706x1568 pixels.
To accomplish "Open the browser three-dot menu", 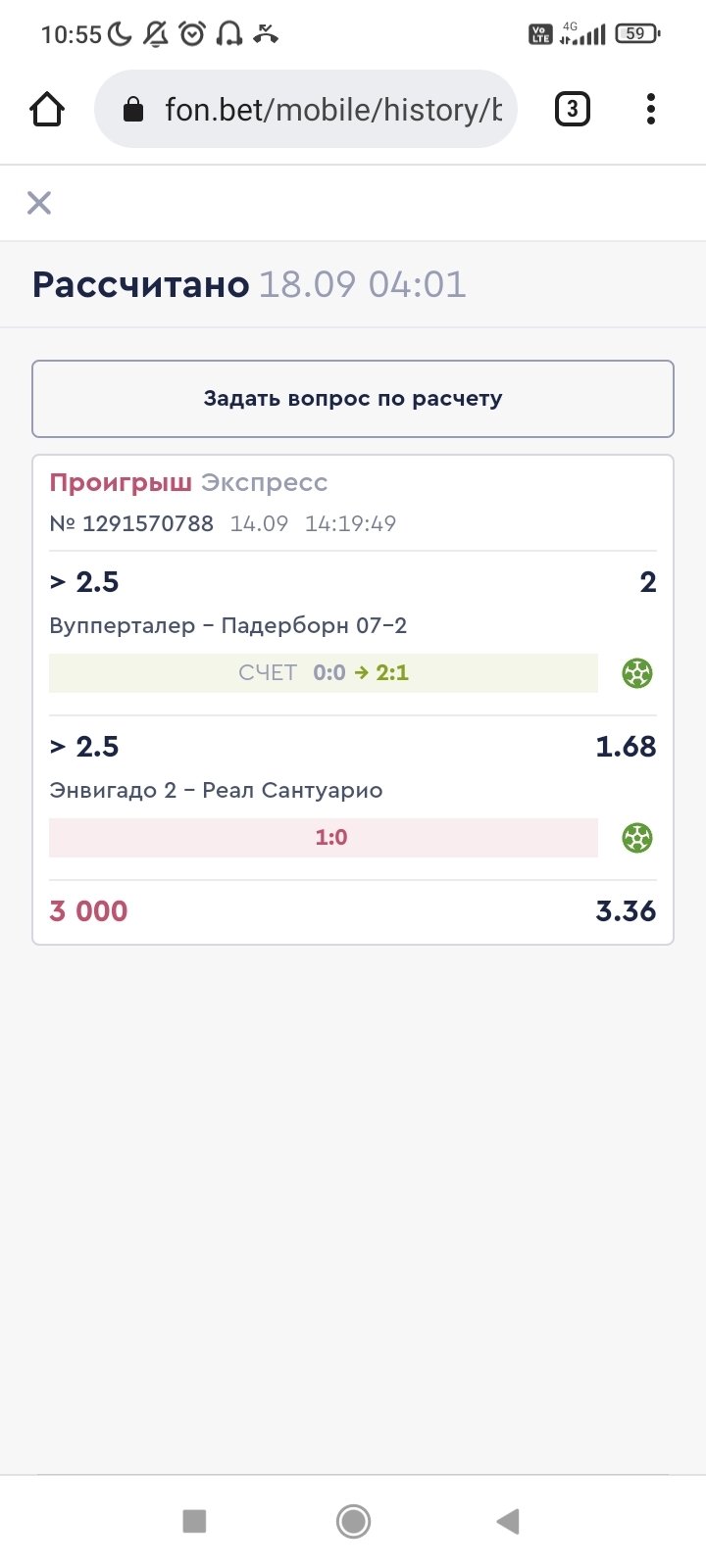I will [x=650, y=109].
